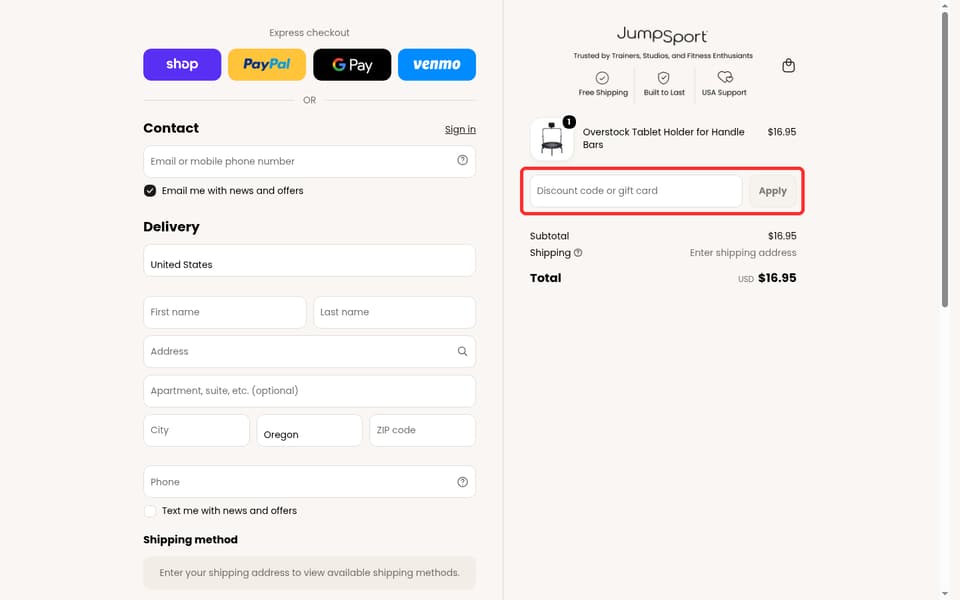960x600 pixels.
Task: Show shipping info help icon
Action: 578,253
